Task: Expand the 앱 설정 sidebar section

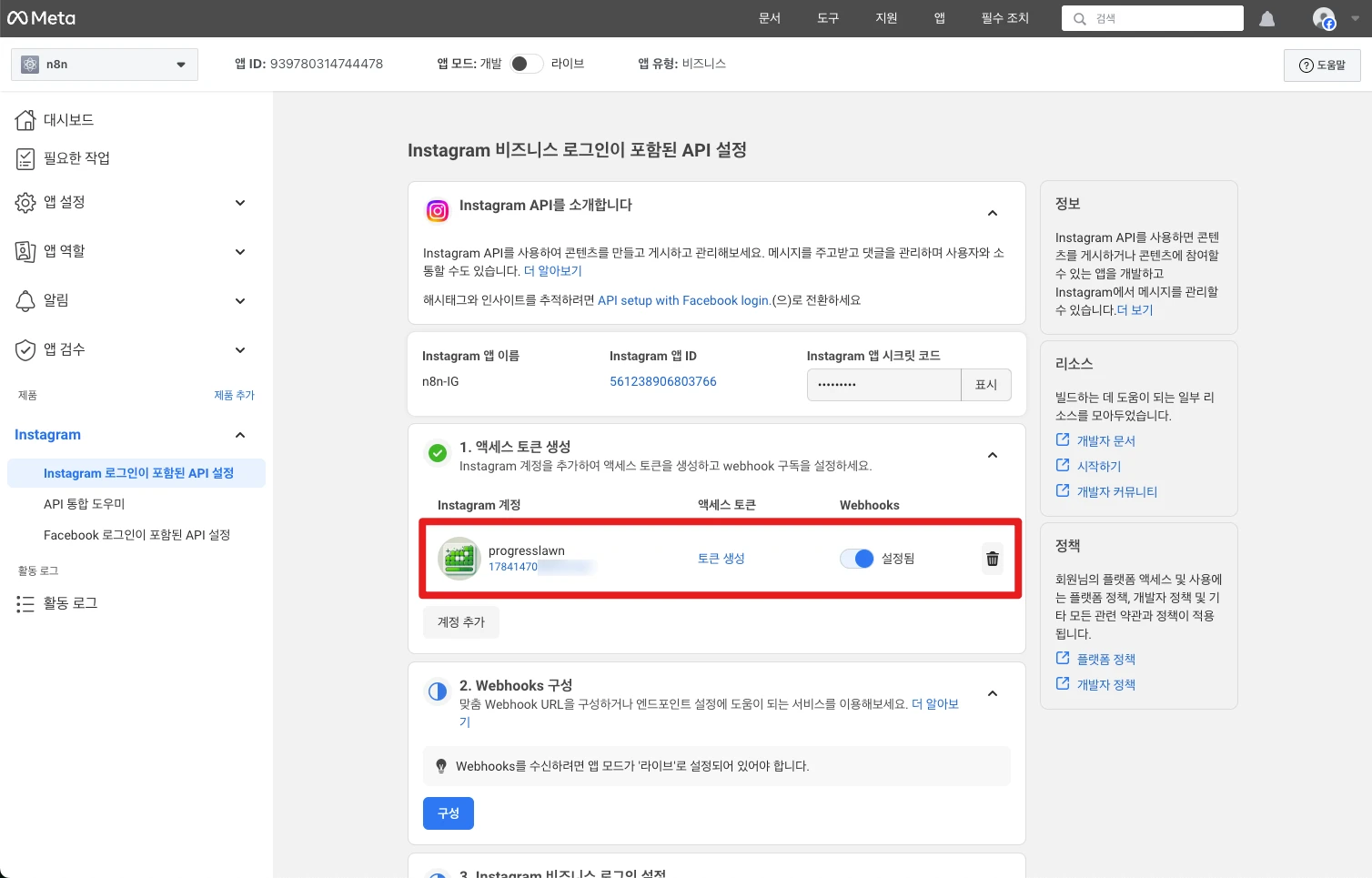Action: [x=240, y=203]
